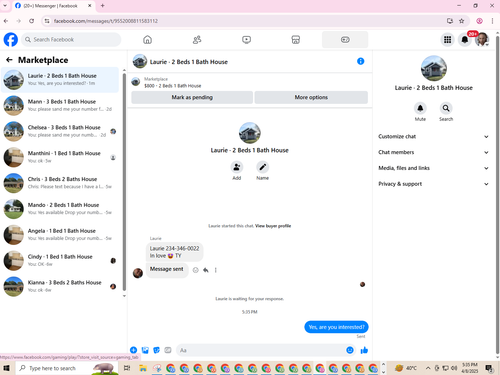The height and width of the screenshot is (375, 500).
Task: Click Mark as pending button
Action: [192, 97]
